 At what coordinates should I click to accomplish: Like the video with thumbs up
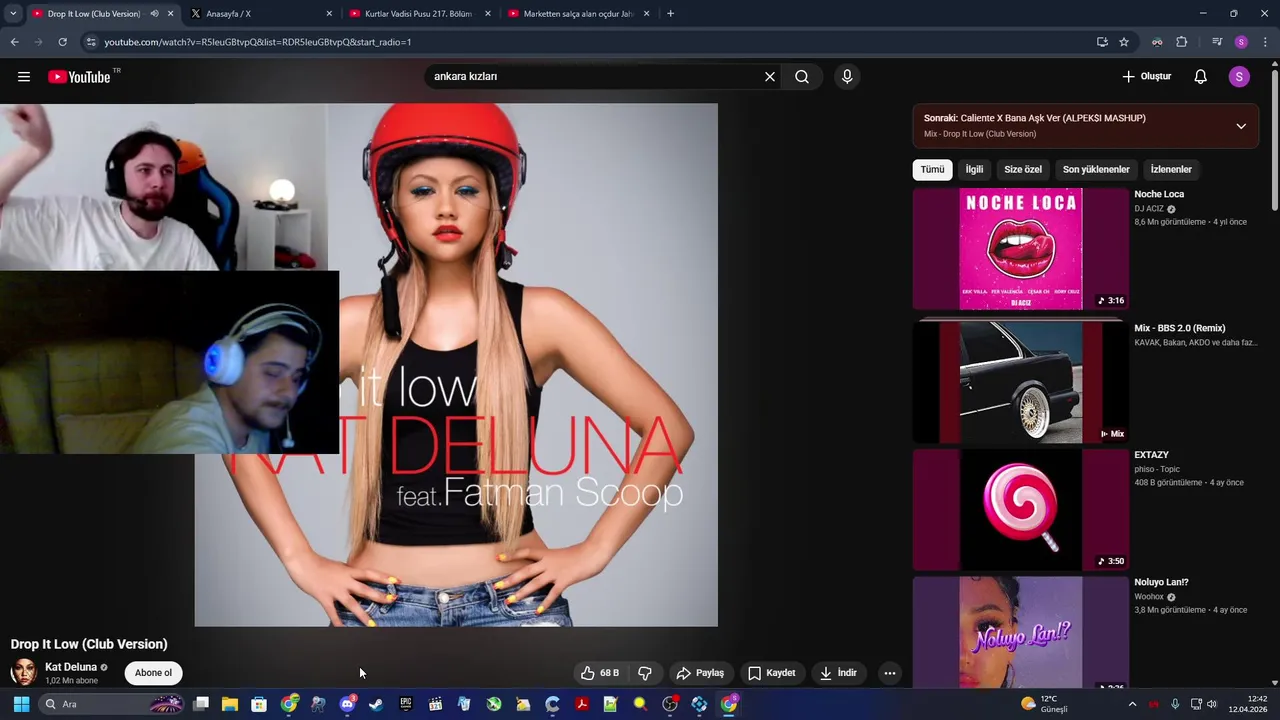[600, 673]
